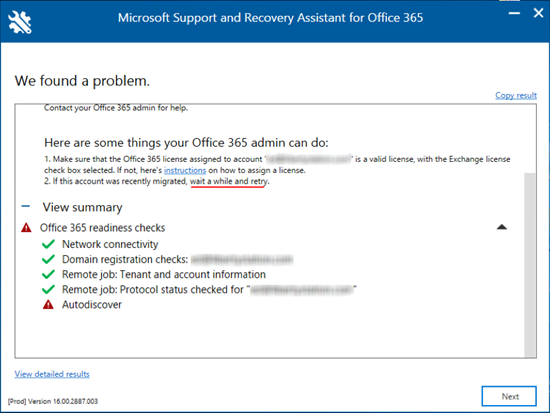Select the Autodiscover check item
Image resolution: width=550 pixels, height=413 pixels.
point(92,305)
